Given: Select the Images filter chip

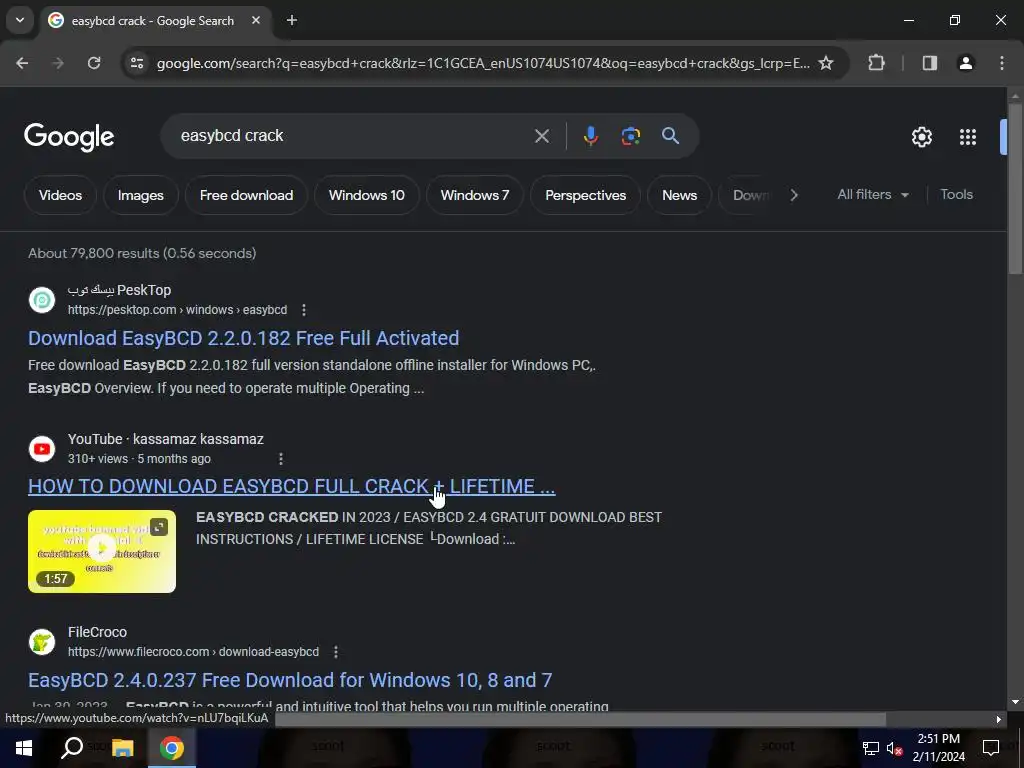Looking at the screenshot, I should coord(140,195).
